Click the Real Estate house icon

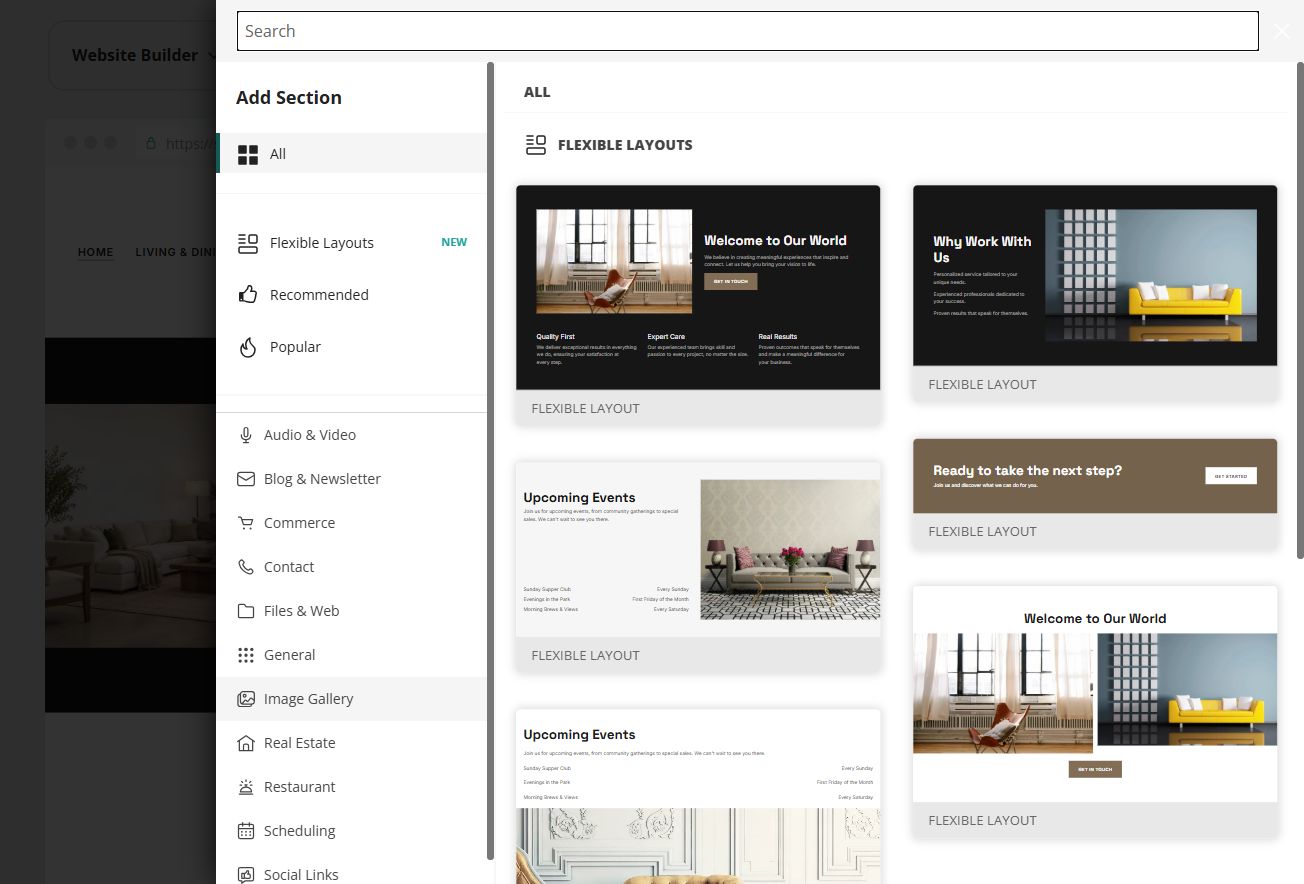246,743
